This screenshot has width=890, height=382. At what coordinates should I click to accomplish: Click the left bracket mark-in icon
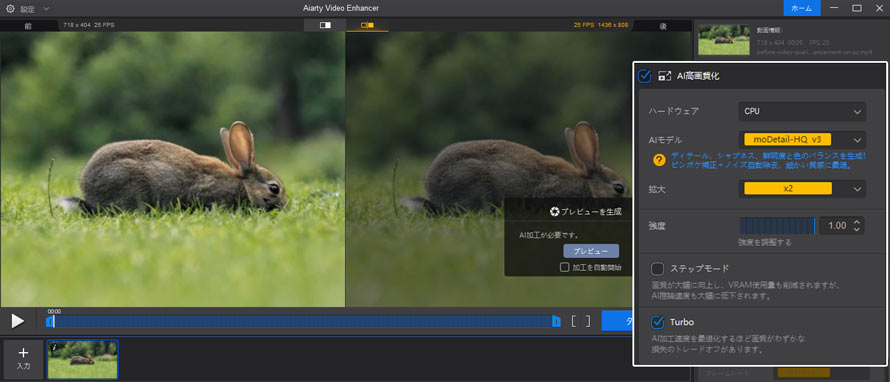tap(574, 321)
